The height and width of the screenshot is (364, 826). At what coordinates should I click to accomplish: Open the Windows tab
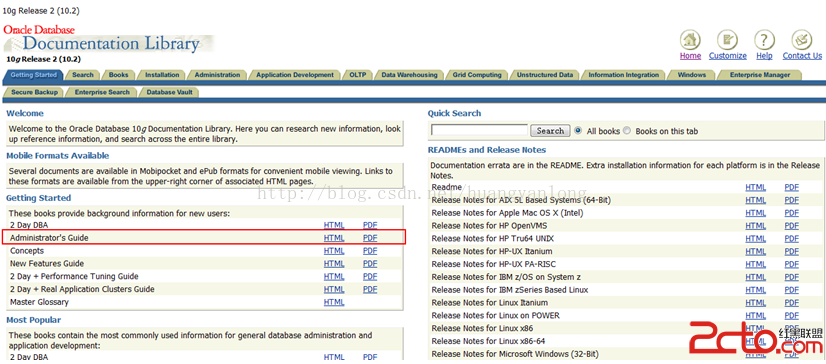click(x=692, y=75)
